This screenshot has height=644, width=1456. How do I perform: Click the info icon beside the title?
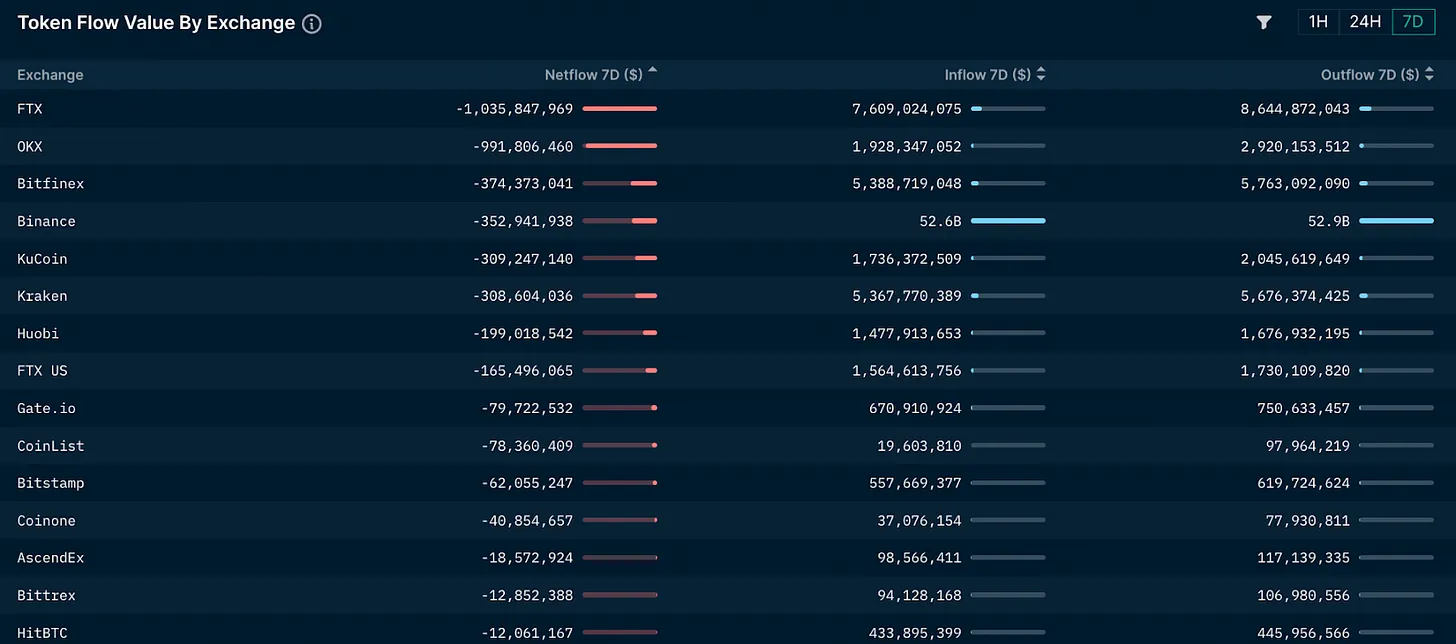312,23
